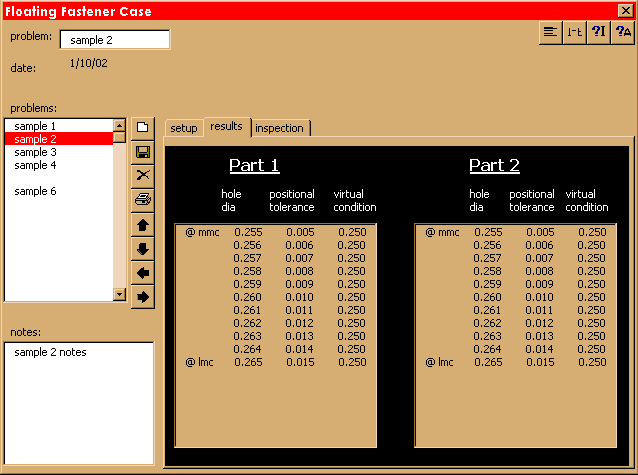Click the new problem blank-page icon

point(142,128)
